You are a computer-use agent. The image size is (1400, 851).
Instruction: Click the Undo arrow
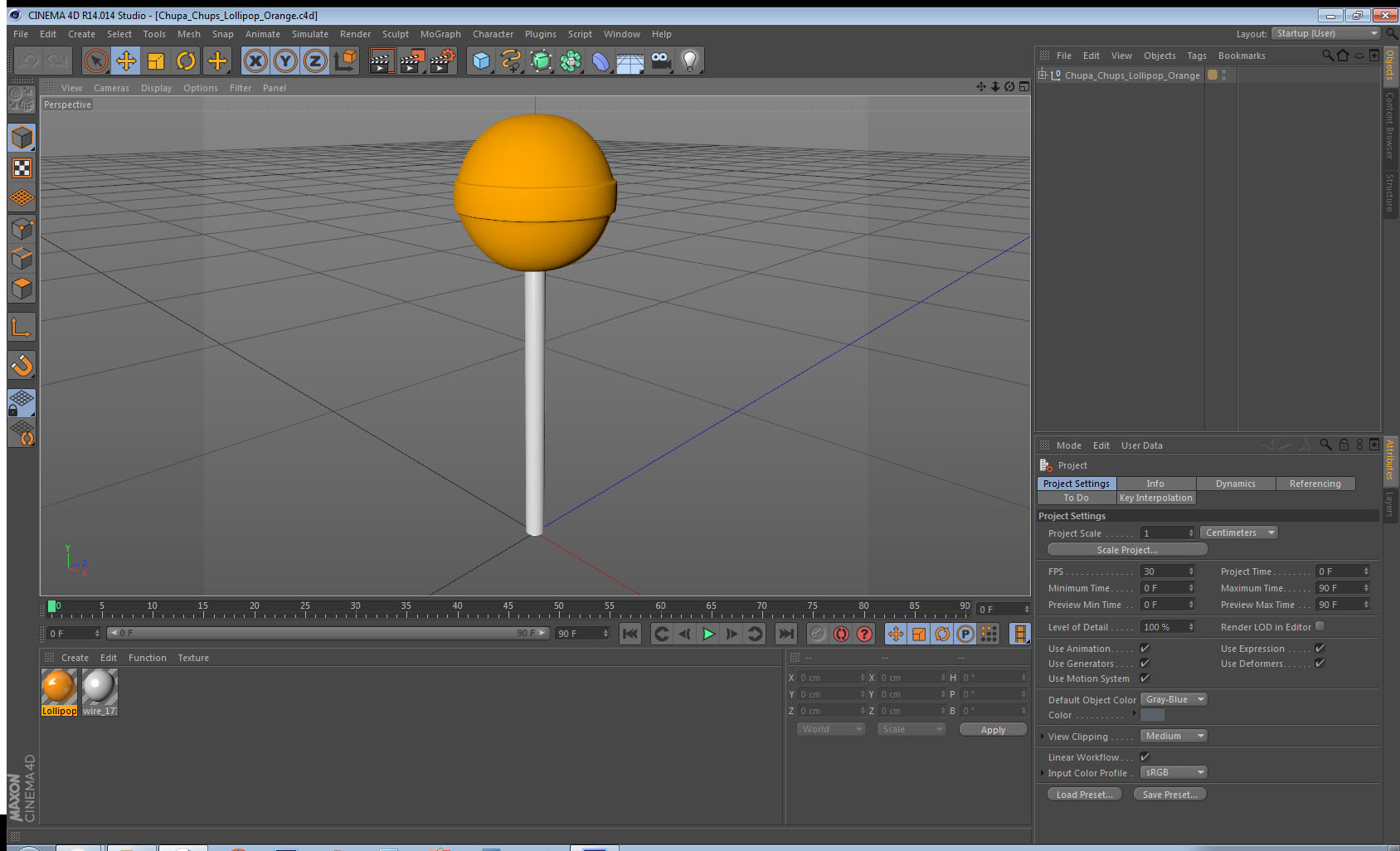(27, 61)
